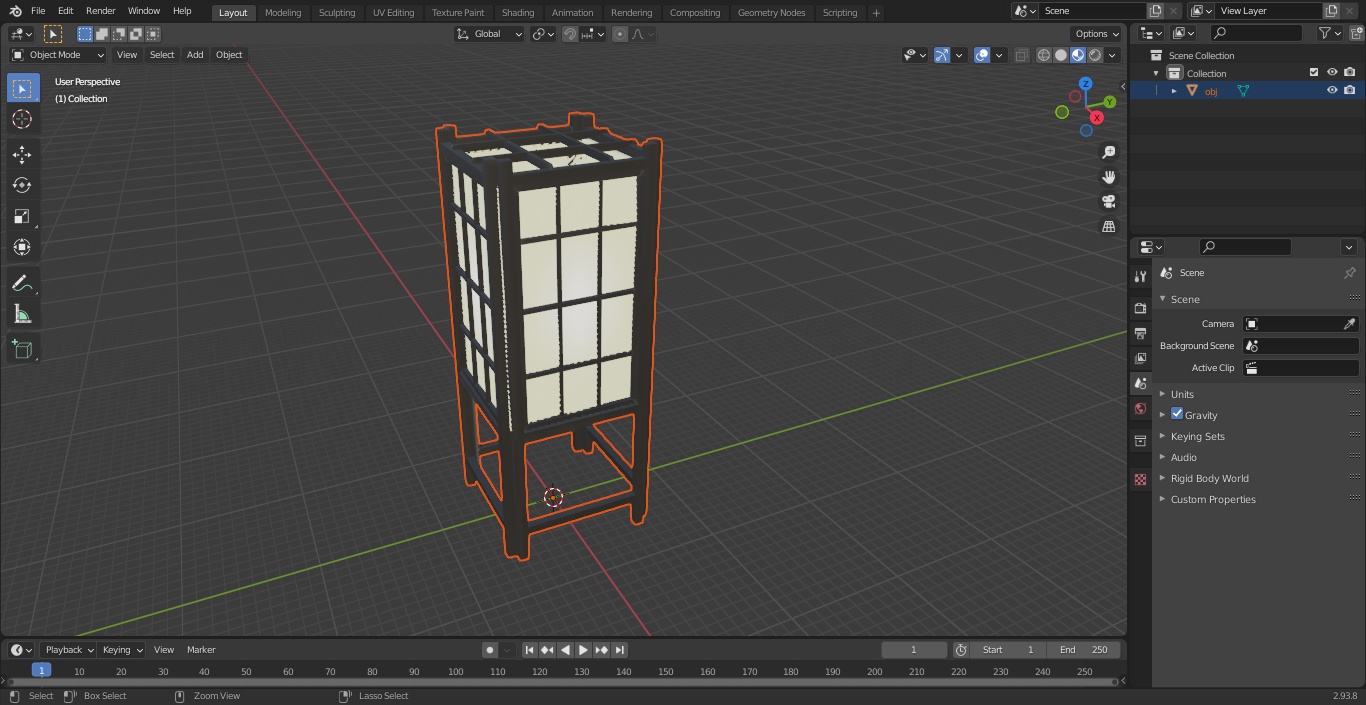Click the Start frame field
The width and height of the screenshot is (1366, 705).
1008,650
